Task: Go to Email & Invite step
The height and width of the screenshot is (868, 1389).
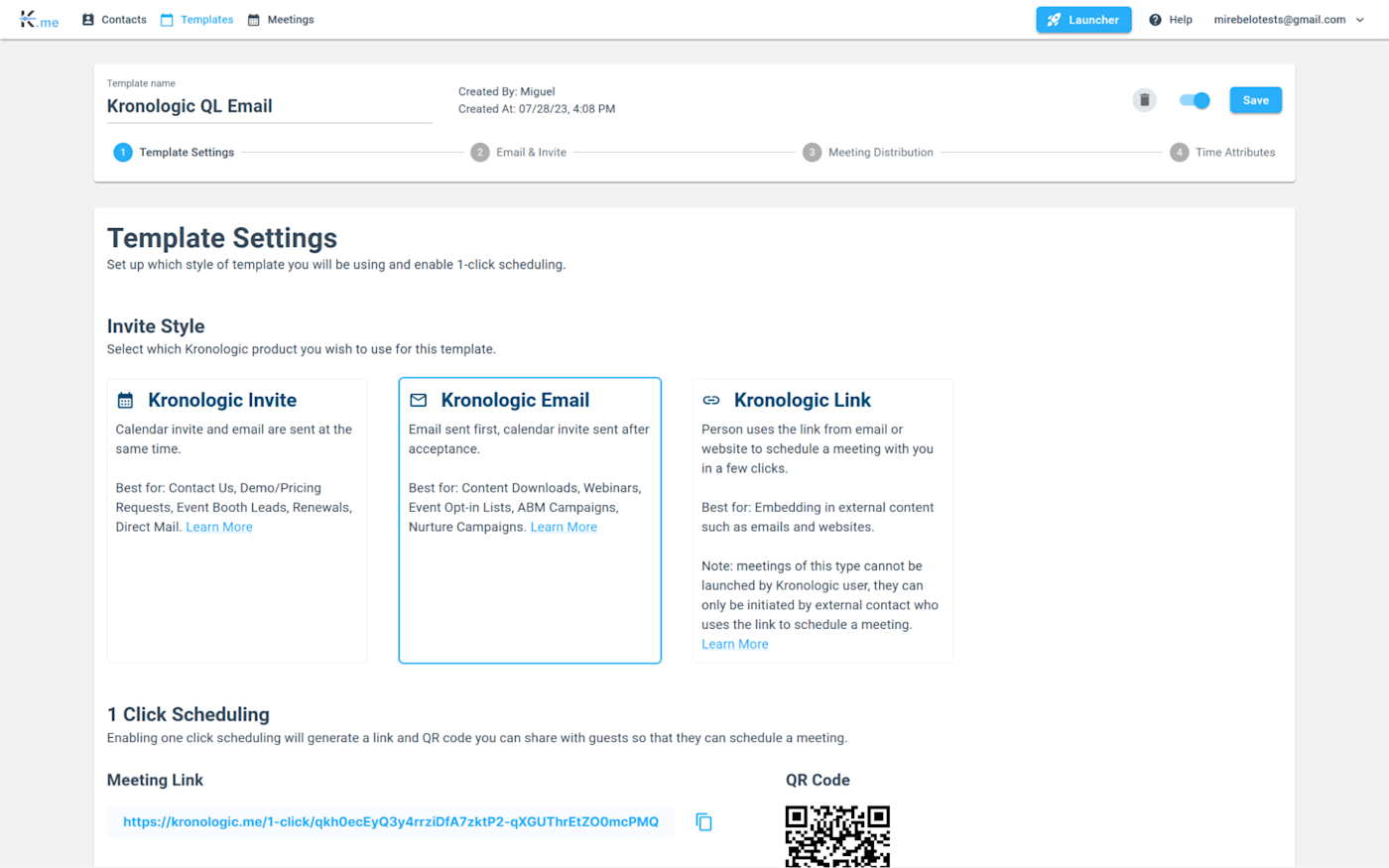Action: 519,153
